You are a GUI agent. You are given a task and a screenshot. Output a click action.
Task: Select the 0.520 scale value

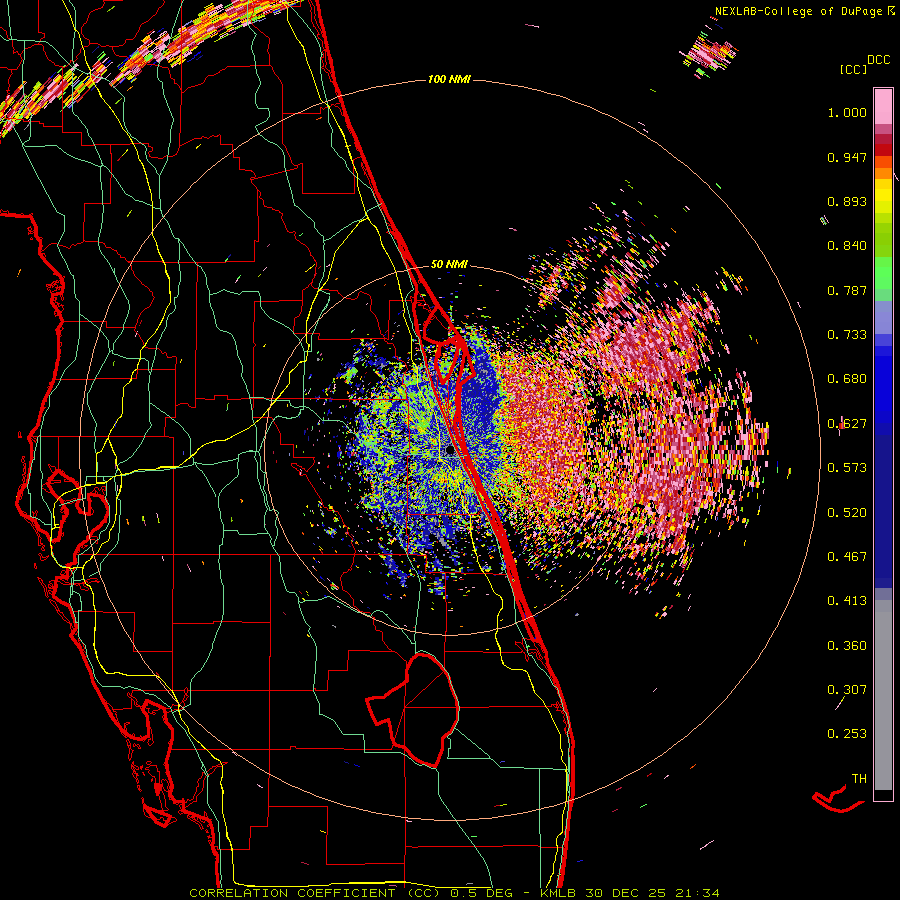pos(847,513)
